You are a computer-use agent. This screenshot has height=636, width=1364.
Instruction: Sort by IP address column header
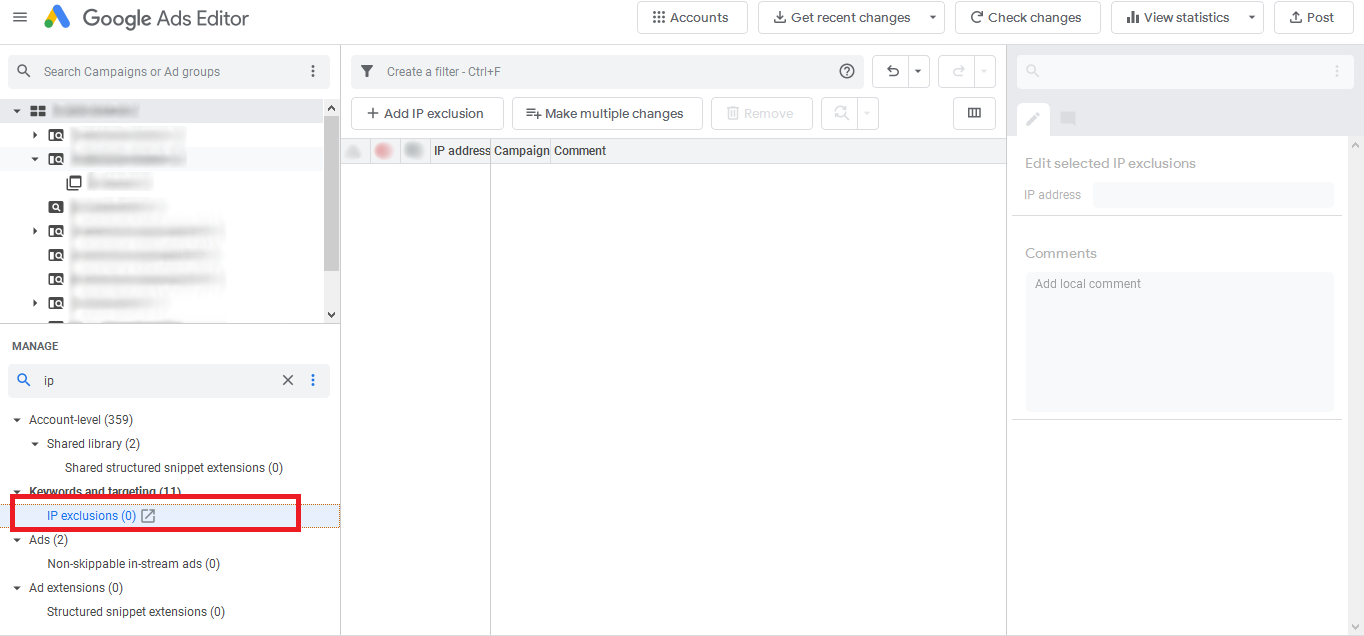tap(461, 151)
